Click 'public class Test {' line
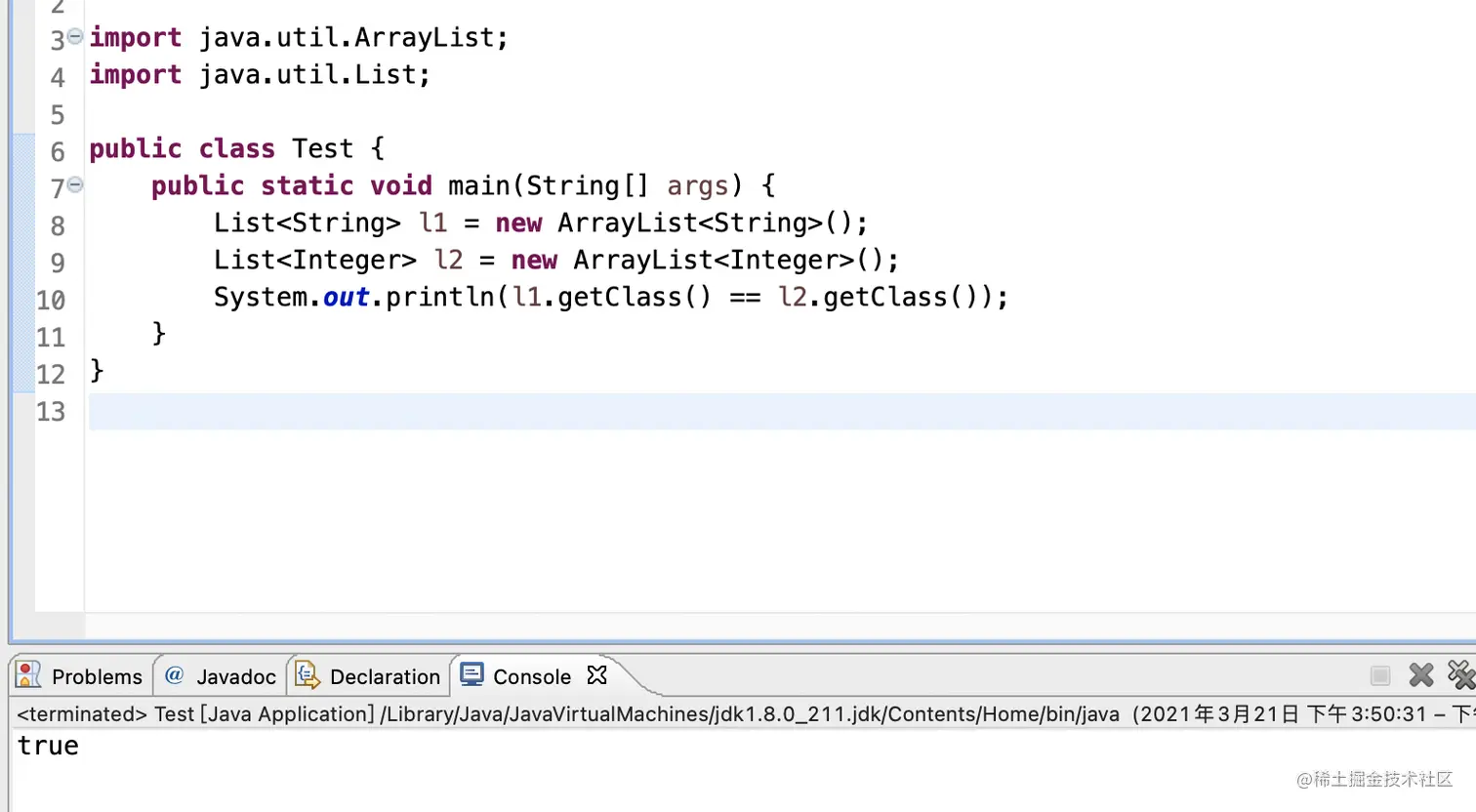This screenshot has width=1476, height=812. tap(237, 148)
